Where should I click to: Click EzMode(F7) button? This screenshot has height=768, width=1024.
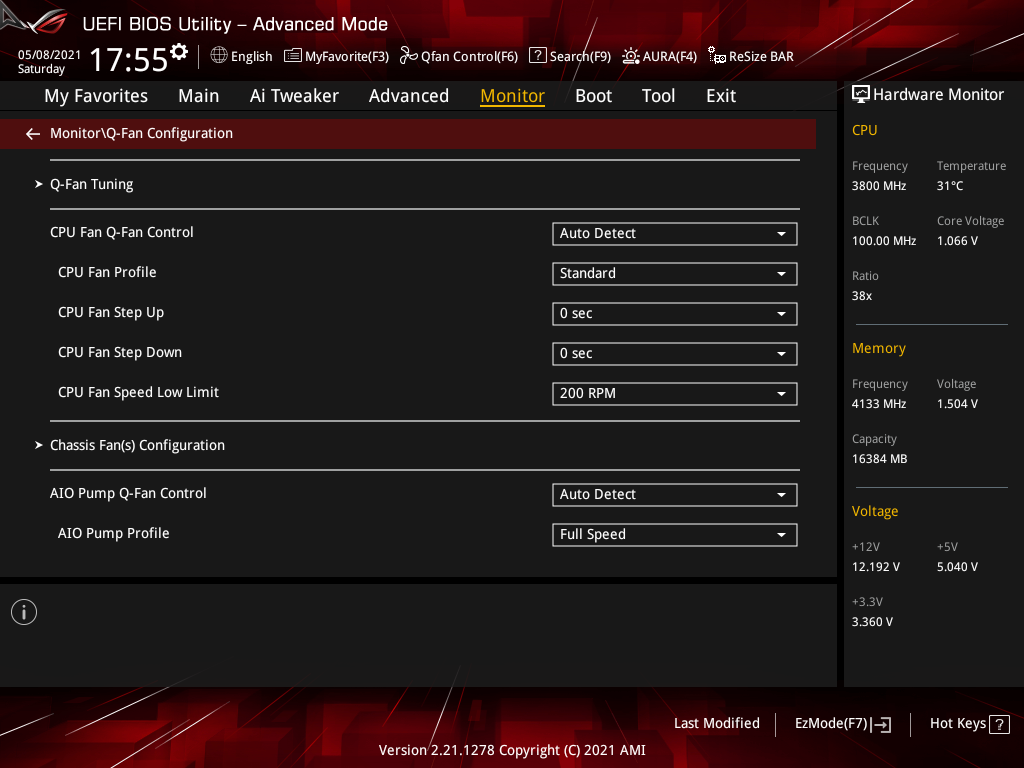(x=843, y=724)
